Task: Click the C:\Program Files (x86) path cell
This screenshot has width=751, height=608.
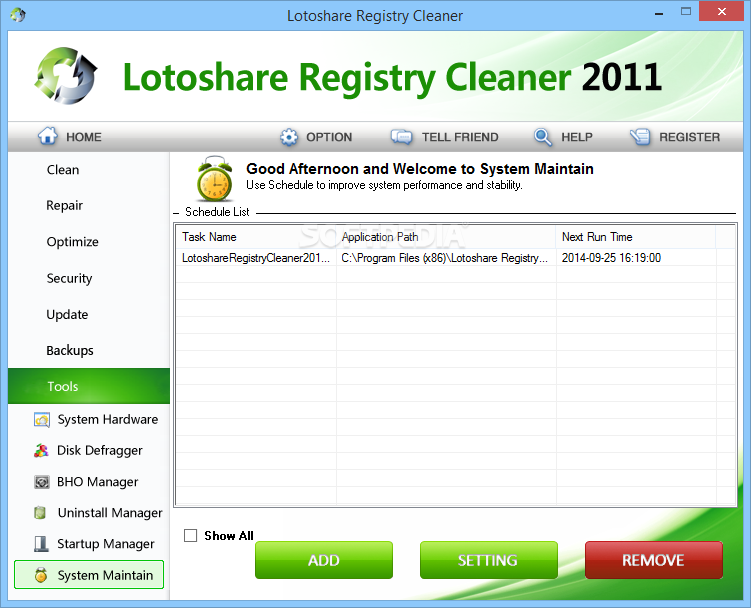Action: pos(446,258)
